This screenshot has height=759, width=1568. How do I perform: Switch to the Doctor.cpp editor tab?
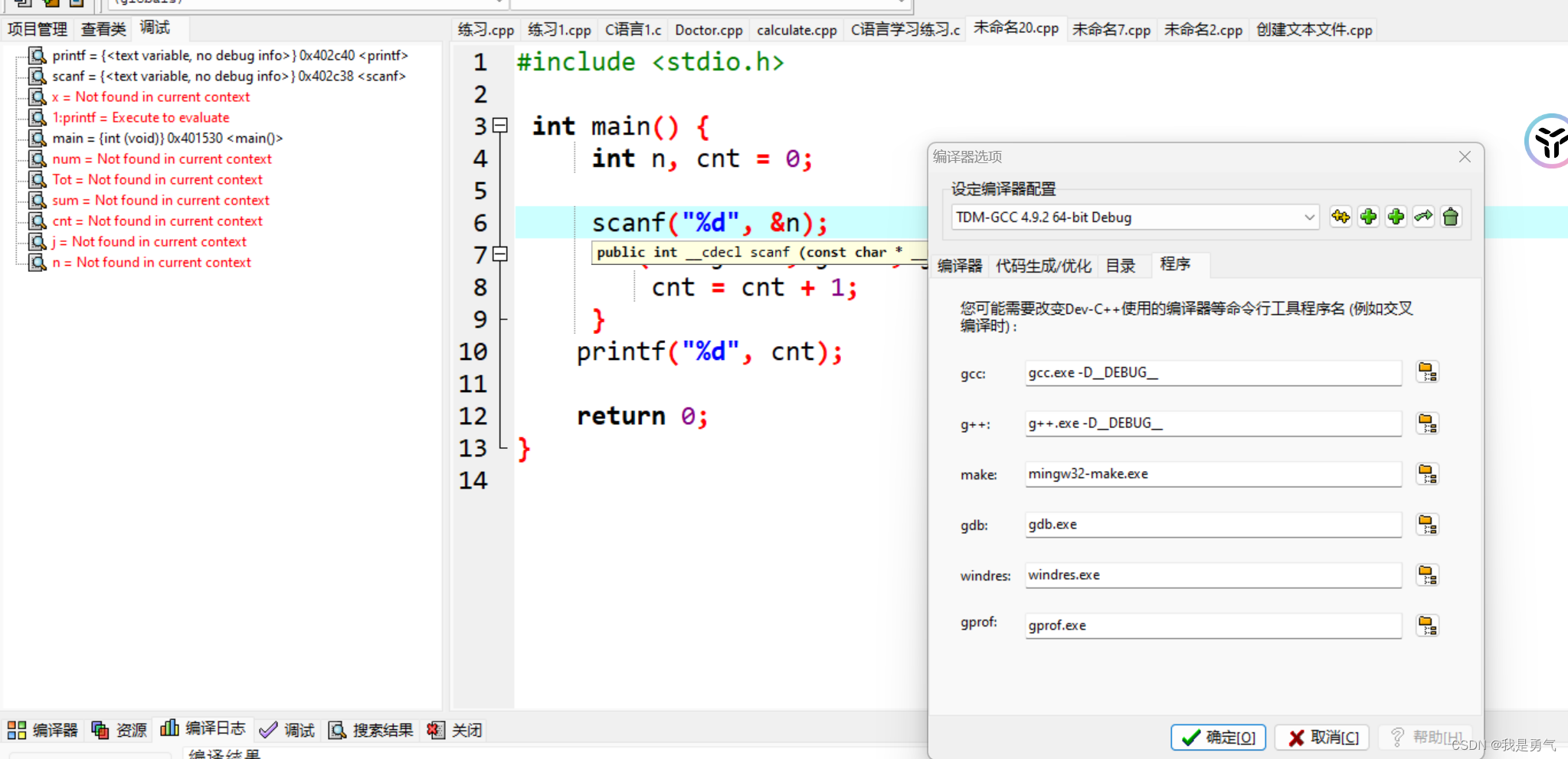click(x=709, y=30)
